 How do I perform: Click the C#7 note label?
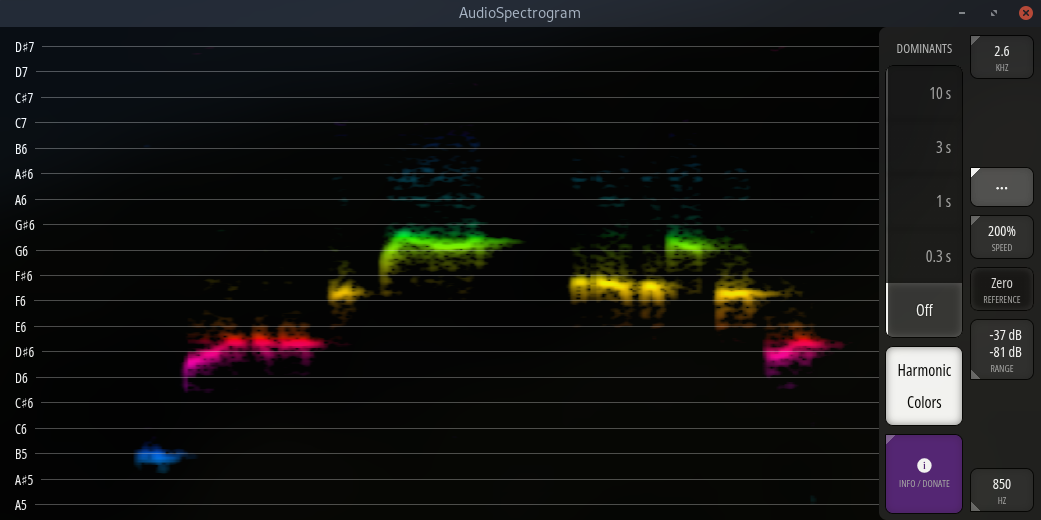coord(25,98)
